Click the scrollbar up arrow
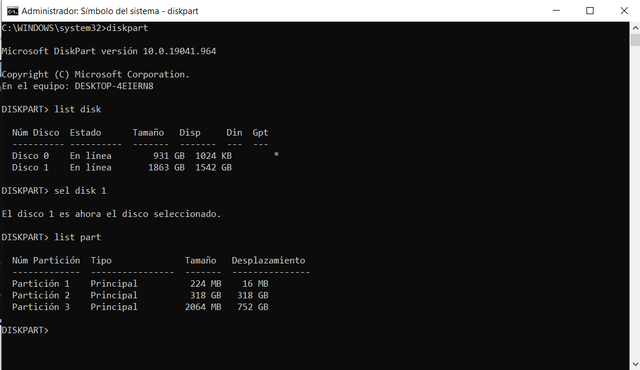The image size is (640, 370). click(x=635, y=28)
